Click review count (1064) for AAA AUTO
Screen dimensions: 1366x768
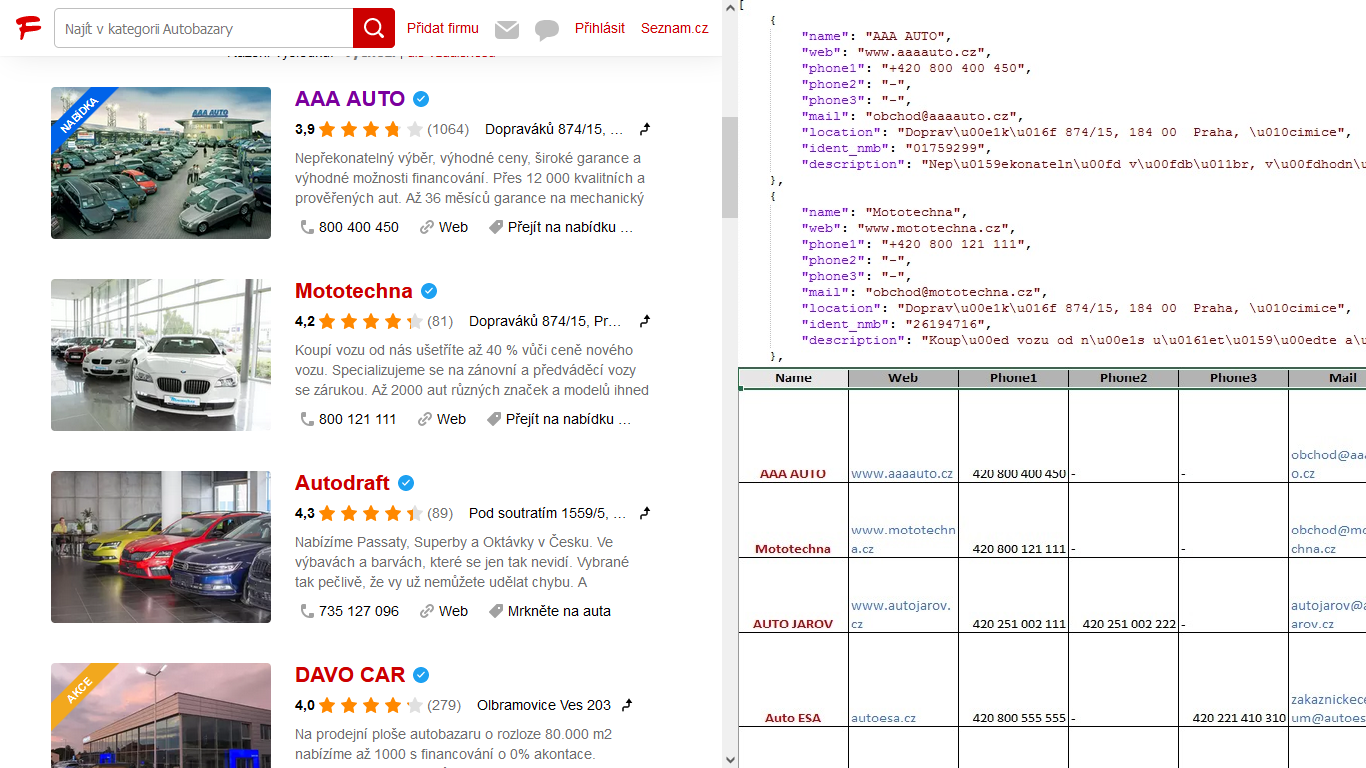click(x=448, y=129)
